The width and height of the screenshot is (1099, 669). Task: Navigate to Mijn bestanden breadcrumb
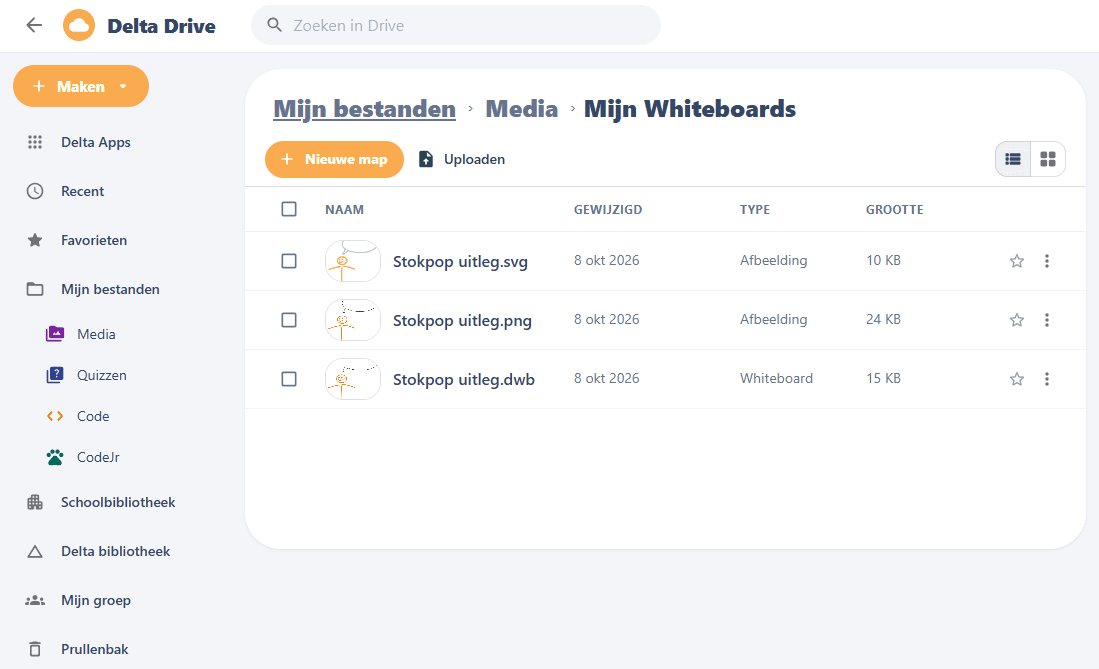364,109
